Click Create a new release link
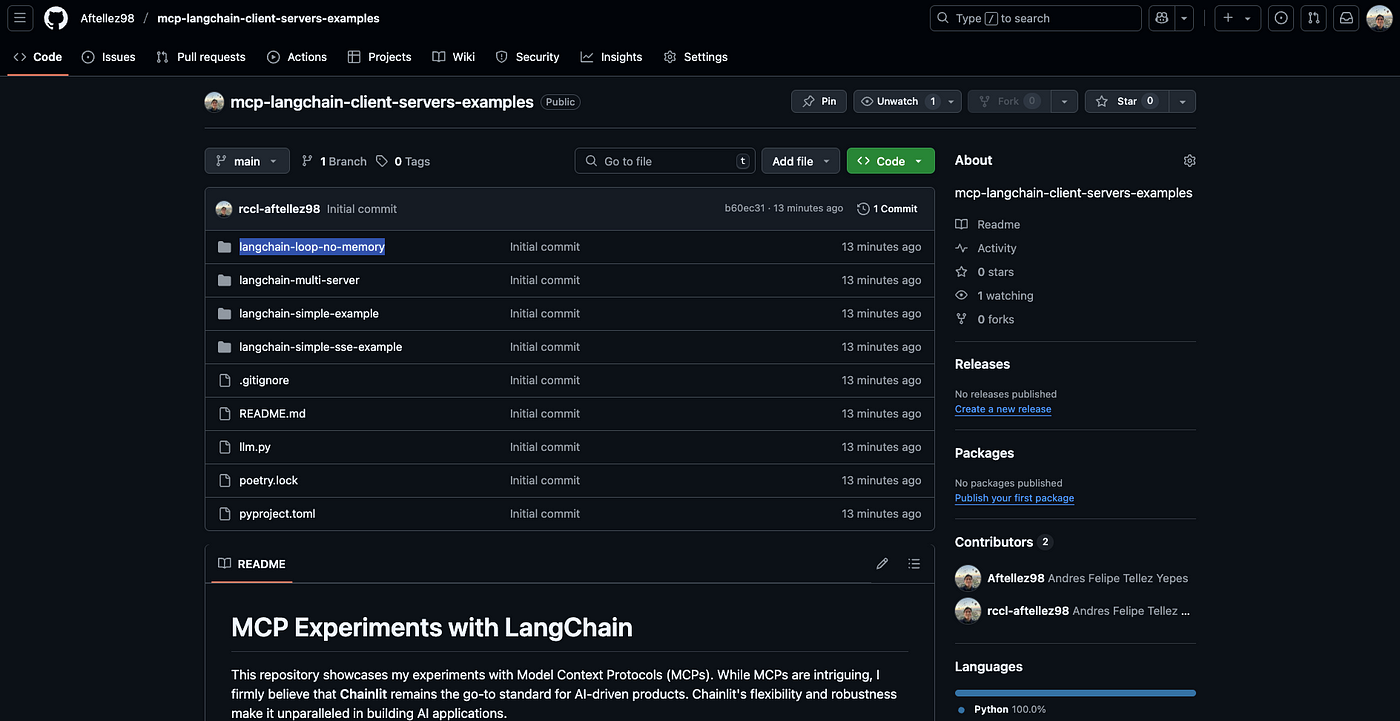 [1003, 409]
